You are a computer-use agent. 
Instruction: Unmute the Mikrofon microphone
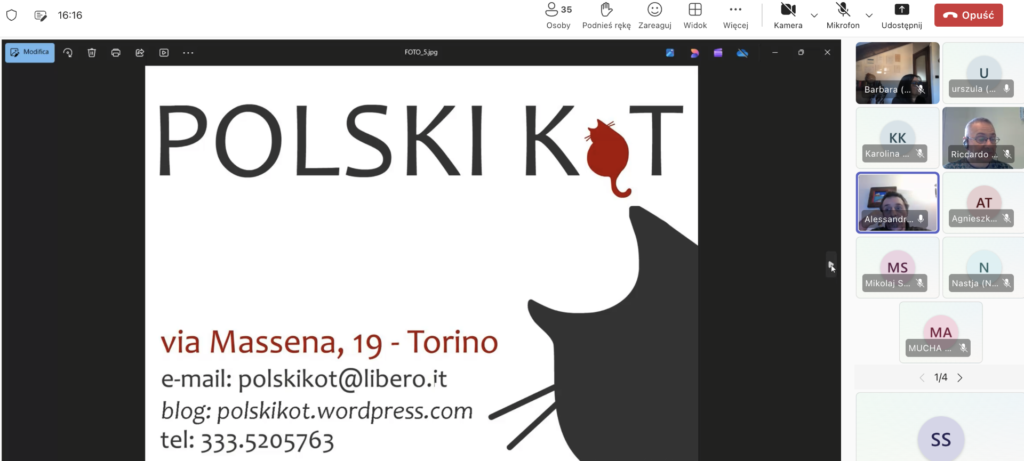[843, 15]
